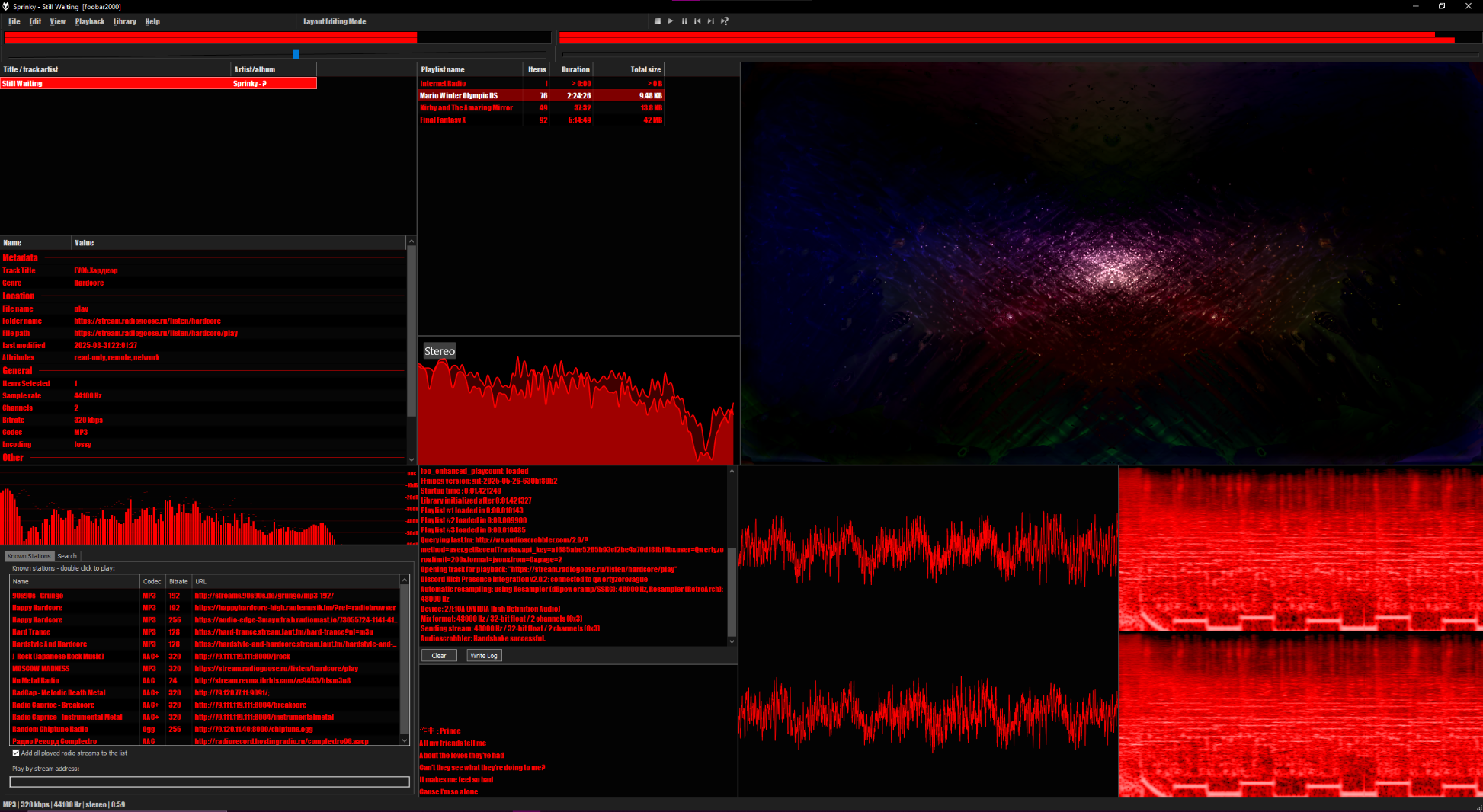Click the random playback icon

coord(725,21)
